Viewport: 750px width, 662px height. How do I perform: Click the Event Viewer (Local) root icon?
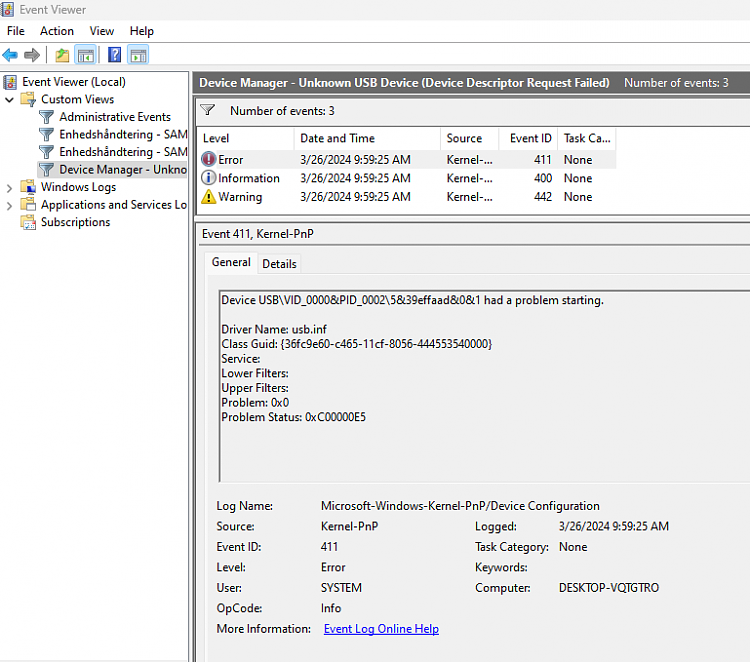pos(11,82)
